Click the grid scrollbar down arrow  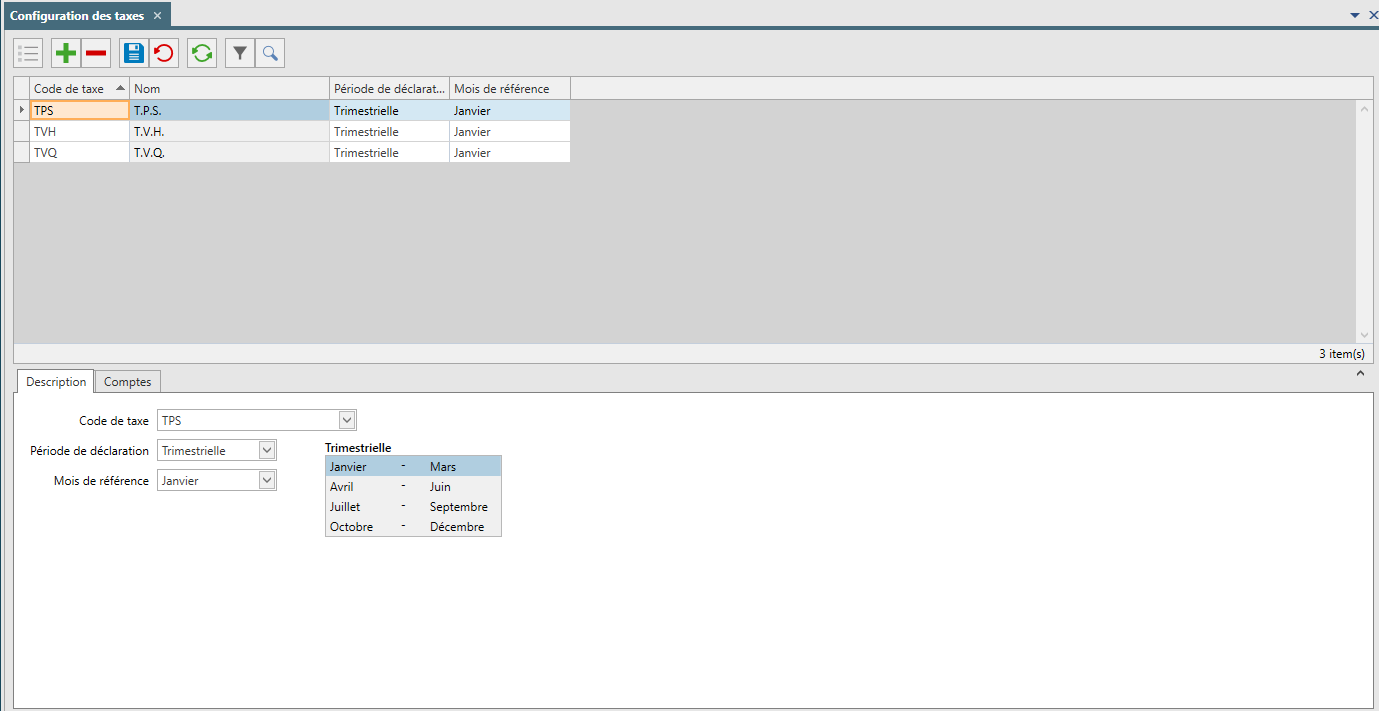1365,335
